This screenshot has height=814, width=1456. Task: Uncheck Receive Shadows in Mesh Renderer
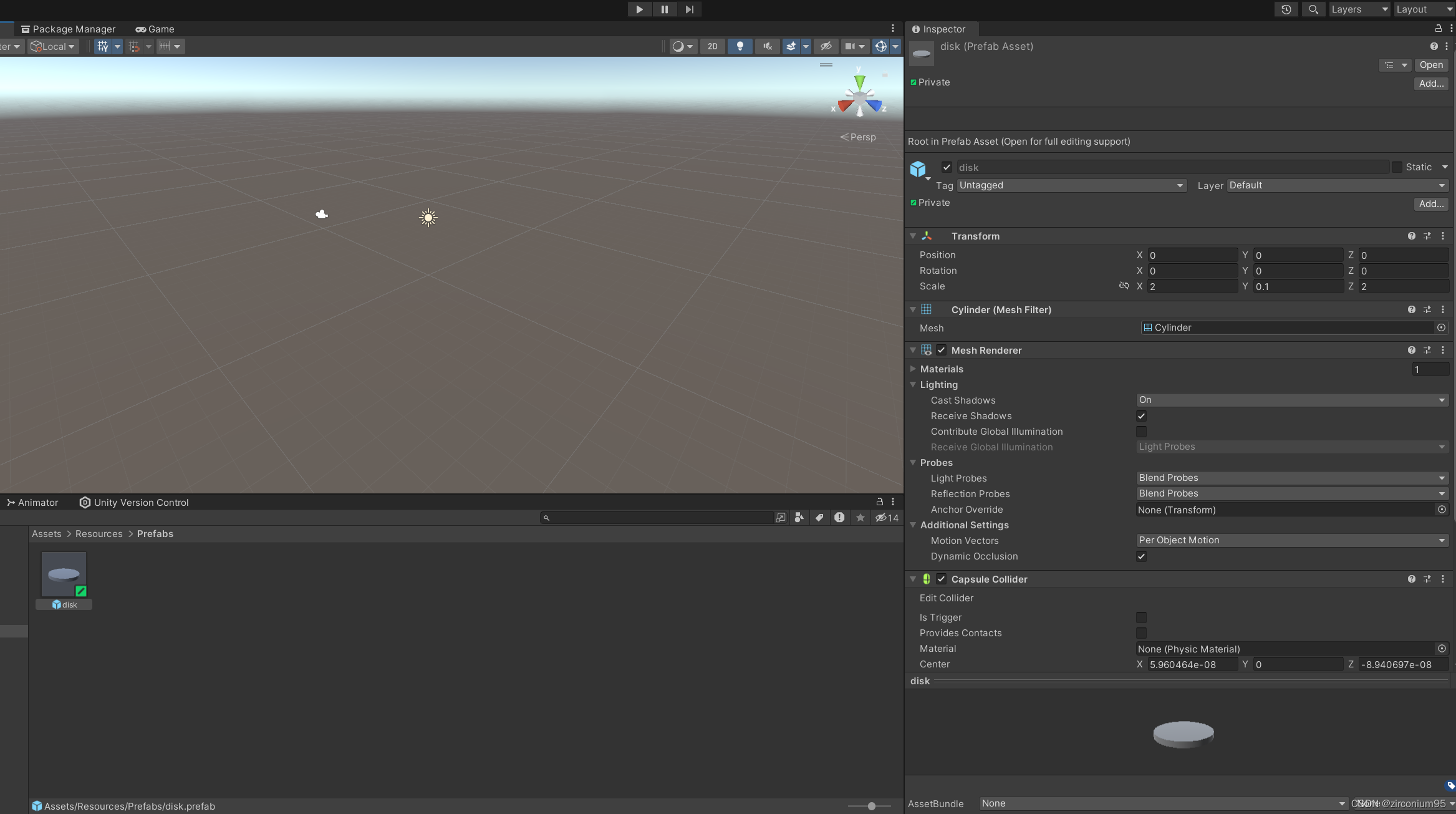click(1141, 416)
